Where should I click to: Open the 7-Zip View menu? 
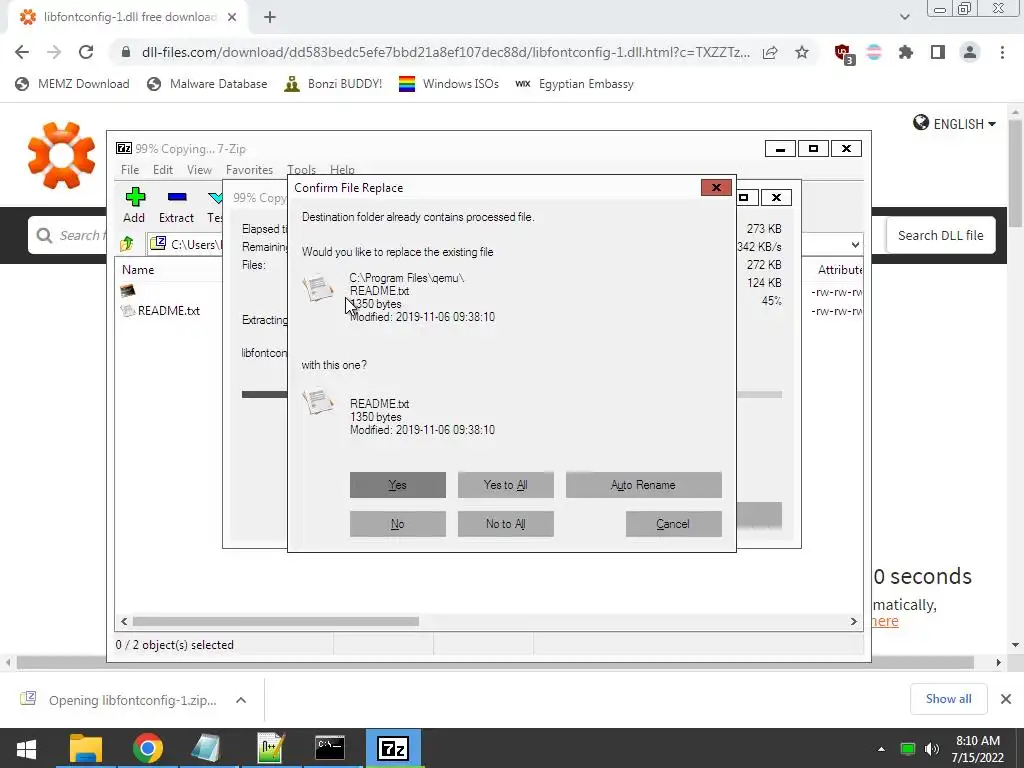[199, 170]
